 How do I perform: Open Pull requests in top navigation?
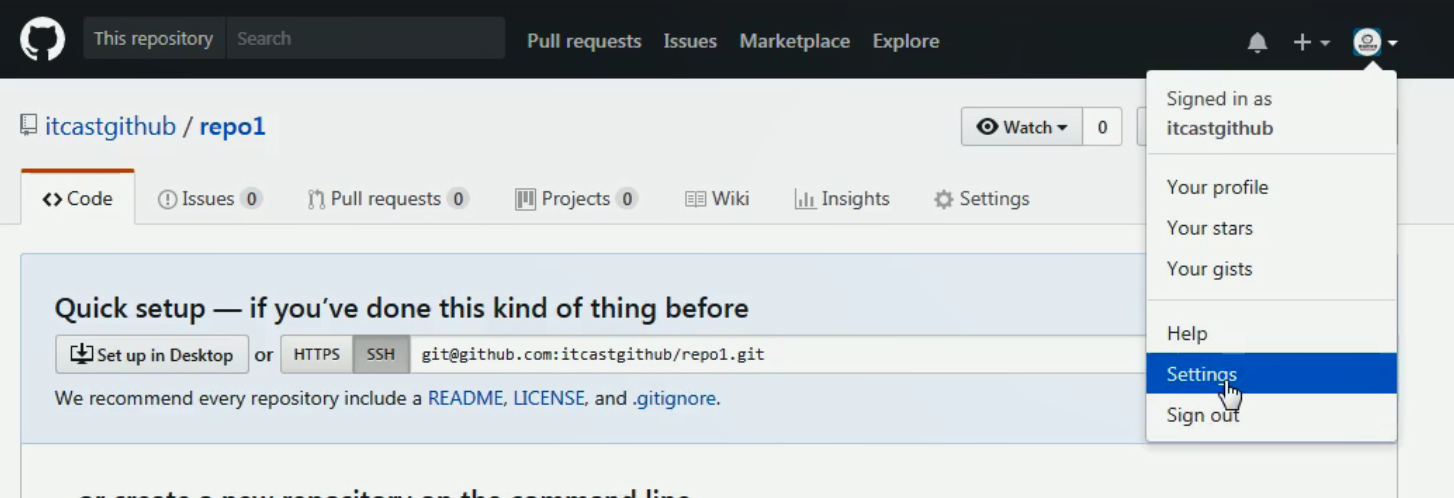pos(584,41)
